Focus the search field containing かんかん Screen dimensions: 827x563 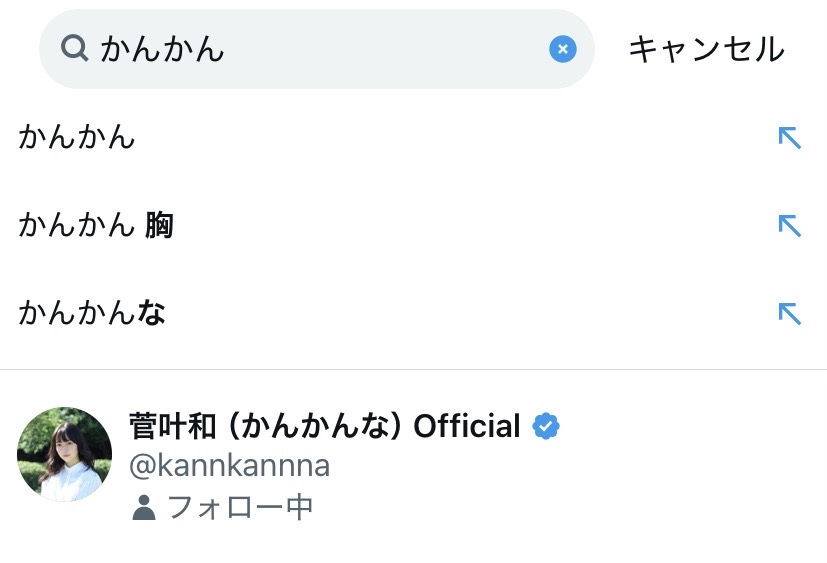tap(320, 48)
